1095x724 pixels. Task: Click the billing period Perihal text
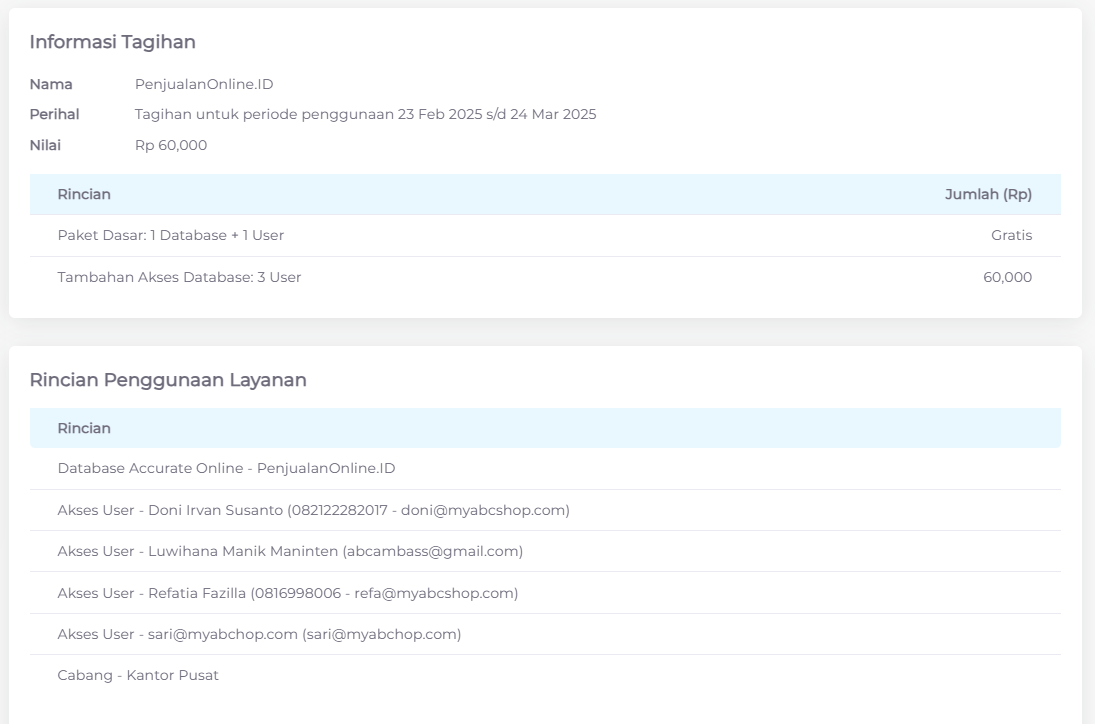pyautogui.click(x=365, y=114)
